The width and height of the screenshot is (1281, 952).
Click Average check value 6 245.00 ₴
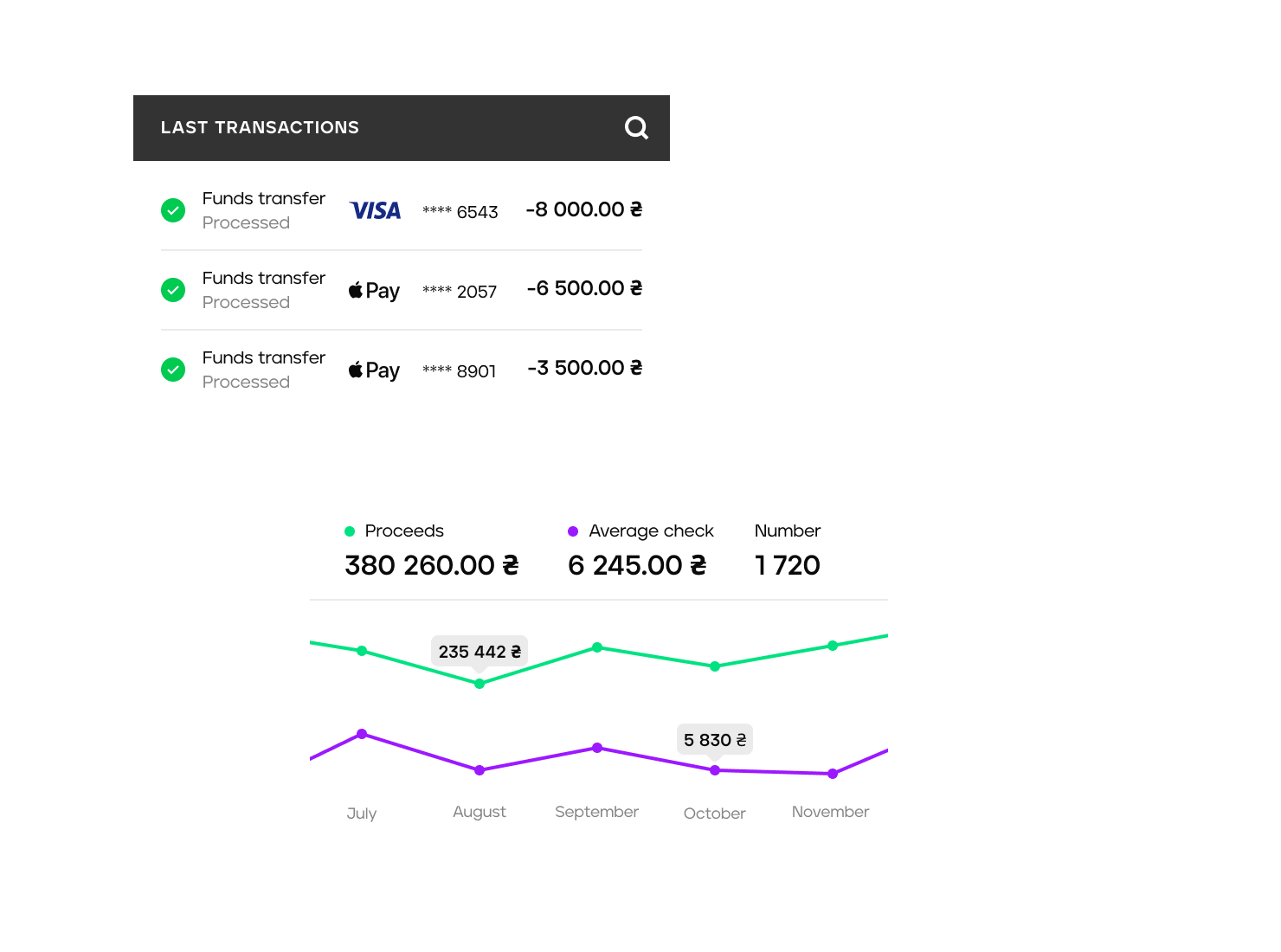[637, 565]
